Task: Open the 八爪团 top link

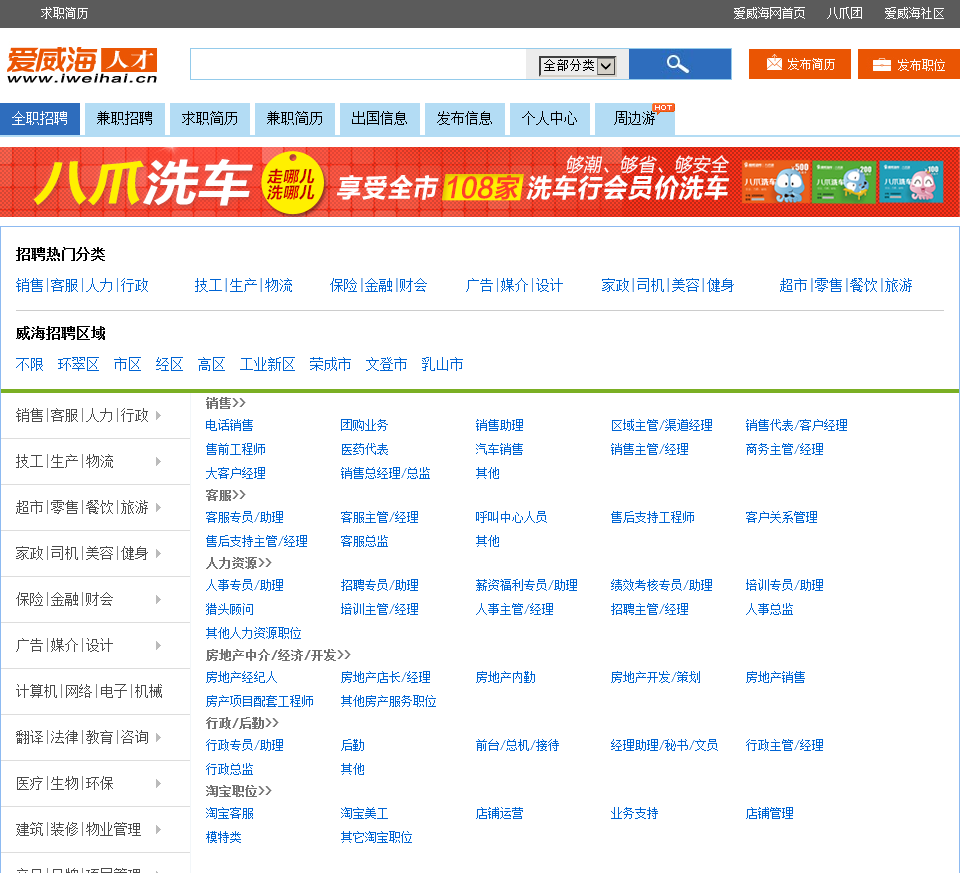Action: pyautogui.click(x=845, y=13)
